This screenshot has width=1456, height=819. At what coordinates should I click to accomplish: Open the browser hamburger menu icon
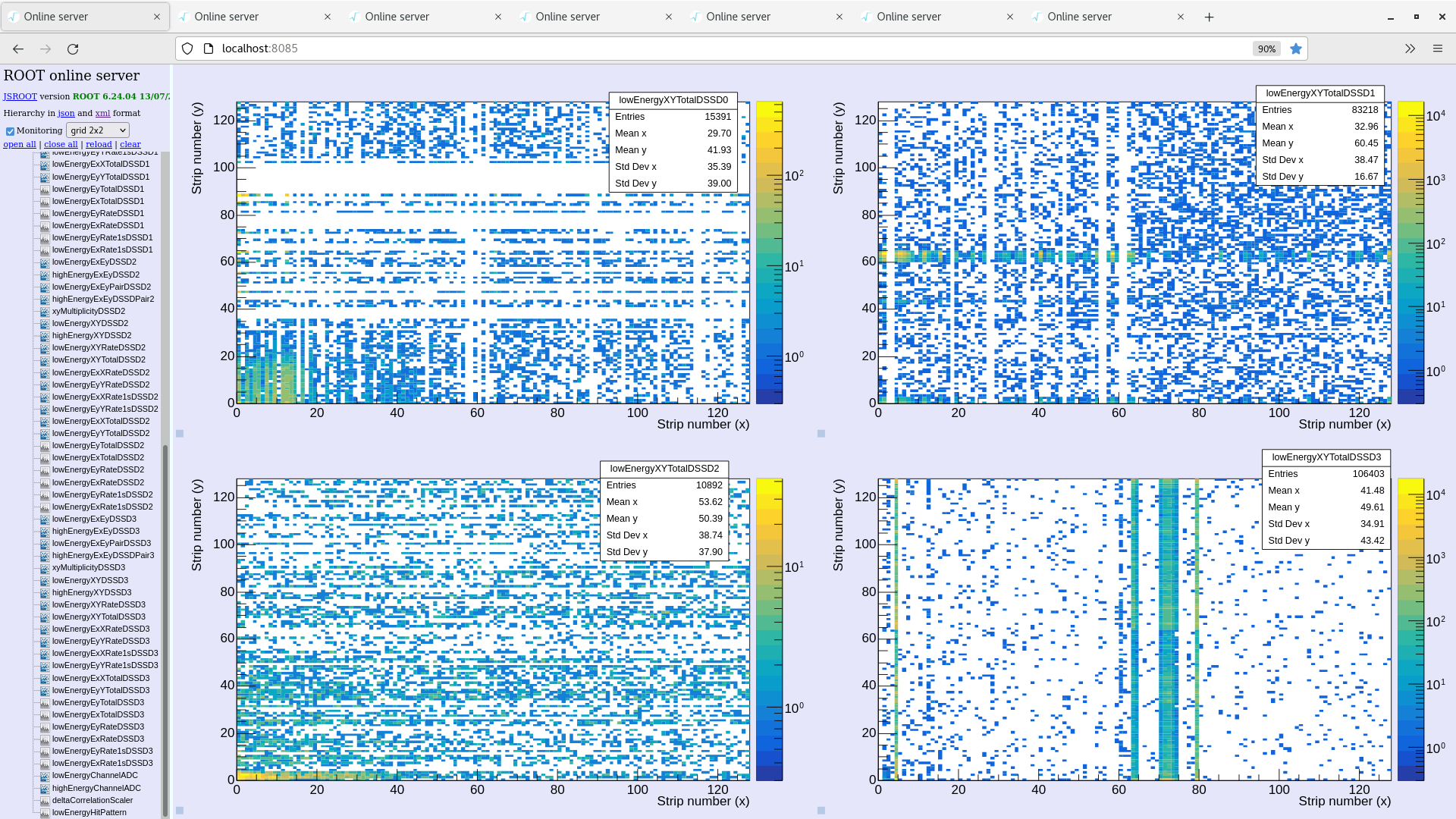[x=1438, y=49]
